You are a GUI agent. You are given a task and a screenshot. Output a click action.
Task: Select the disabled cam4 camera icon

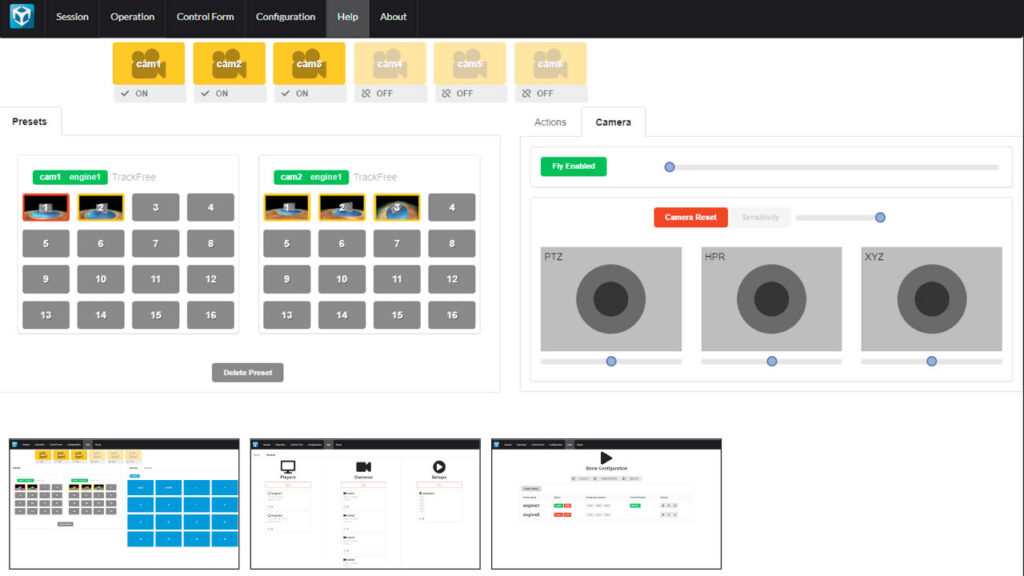390,63
